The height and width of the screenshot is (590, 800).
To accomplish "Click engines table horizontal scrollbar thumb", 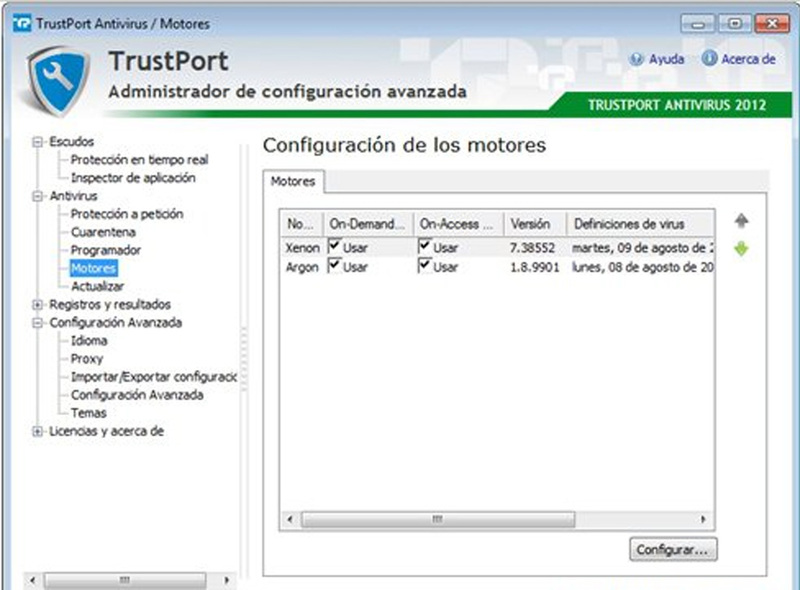I will (438, 520).
